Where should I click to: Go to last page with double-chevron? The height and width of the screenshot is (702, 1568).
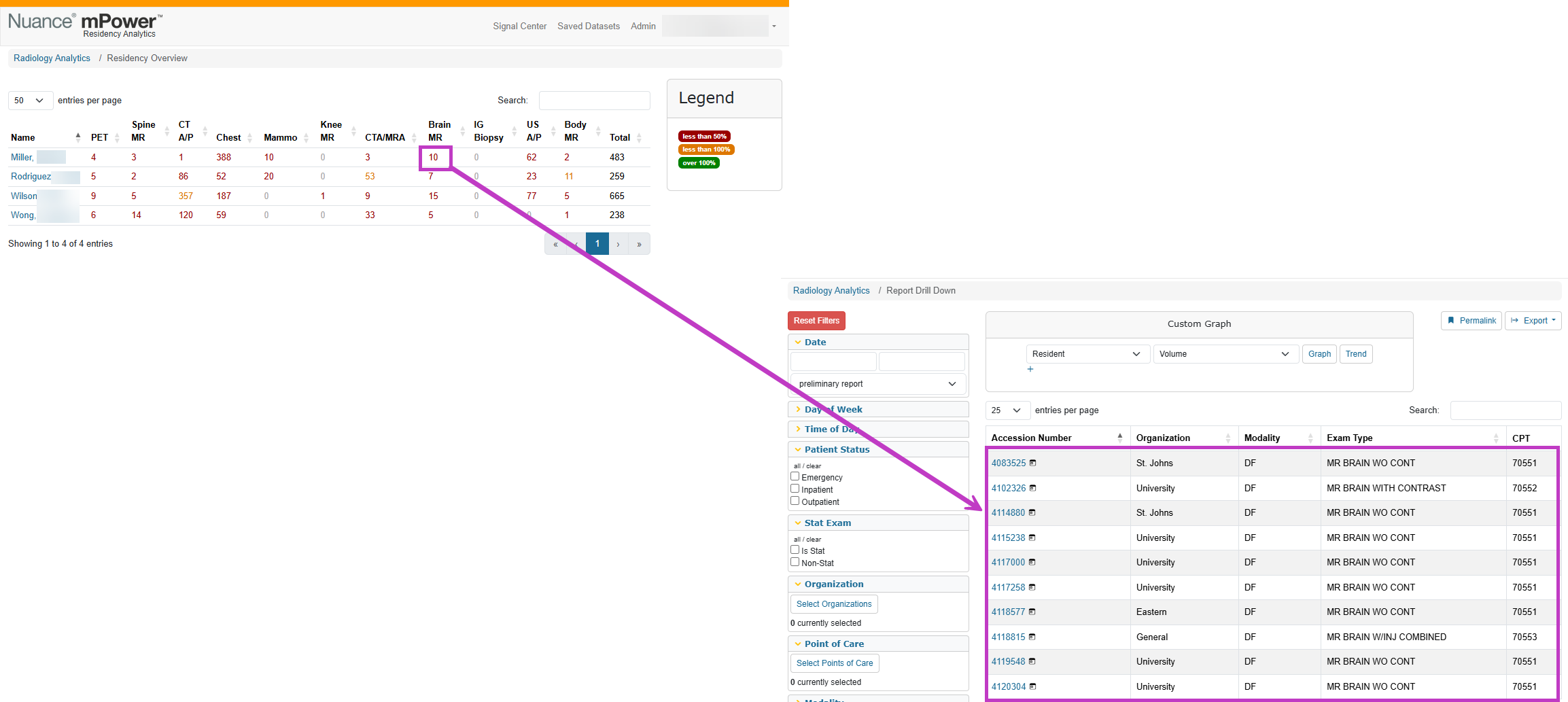(639, 244)
